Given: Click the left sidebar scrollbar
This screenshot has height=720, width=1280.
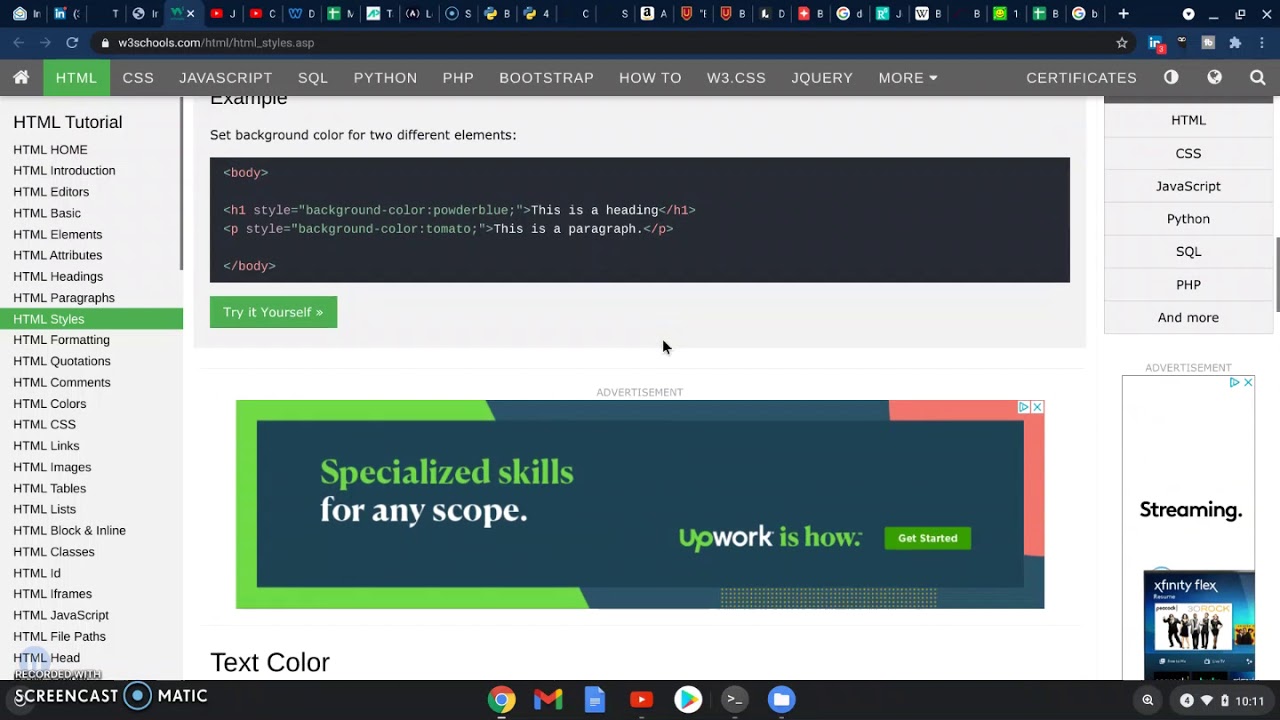Looking at the screenshot, I should click(181, 184).
